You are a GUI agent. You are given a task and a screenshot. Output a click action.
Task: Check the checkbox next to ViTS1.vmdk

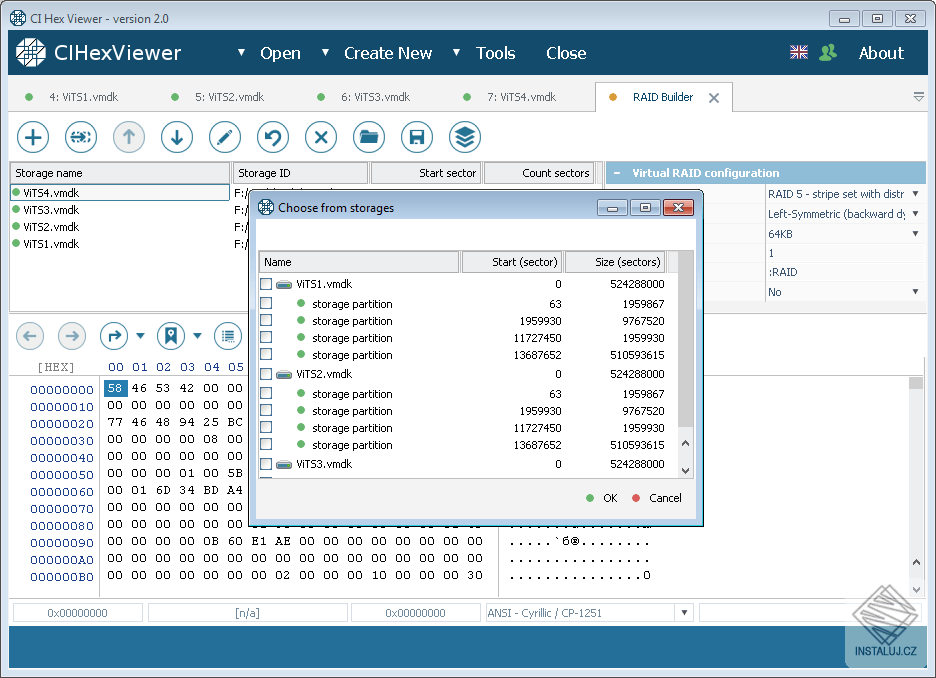(x=265, y=284)
